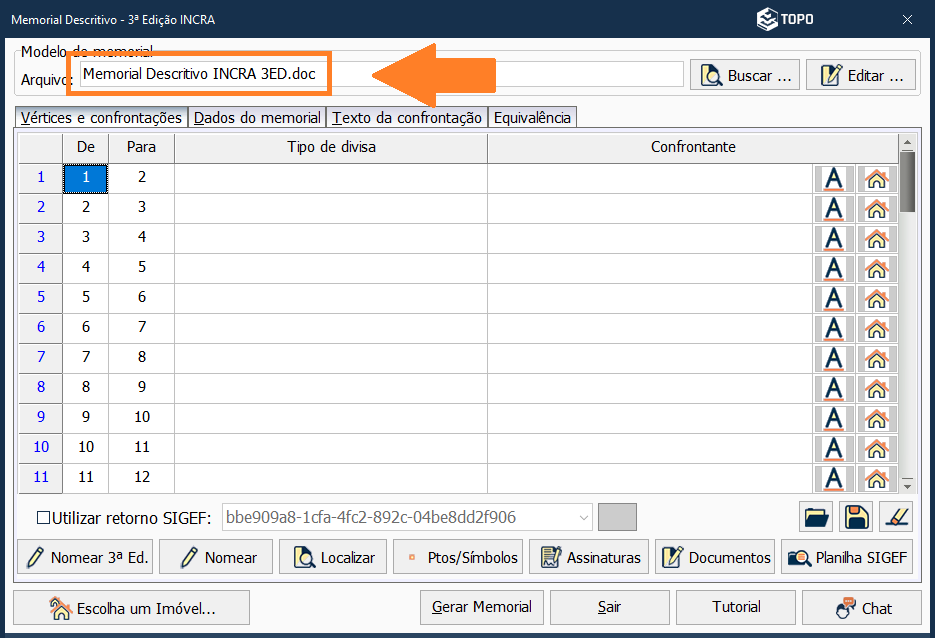
Task: Click the Confrontante column header
Action: (x=693, y=148)
